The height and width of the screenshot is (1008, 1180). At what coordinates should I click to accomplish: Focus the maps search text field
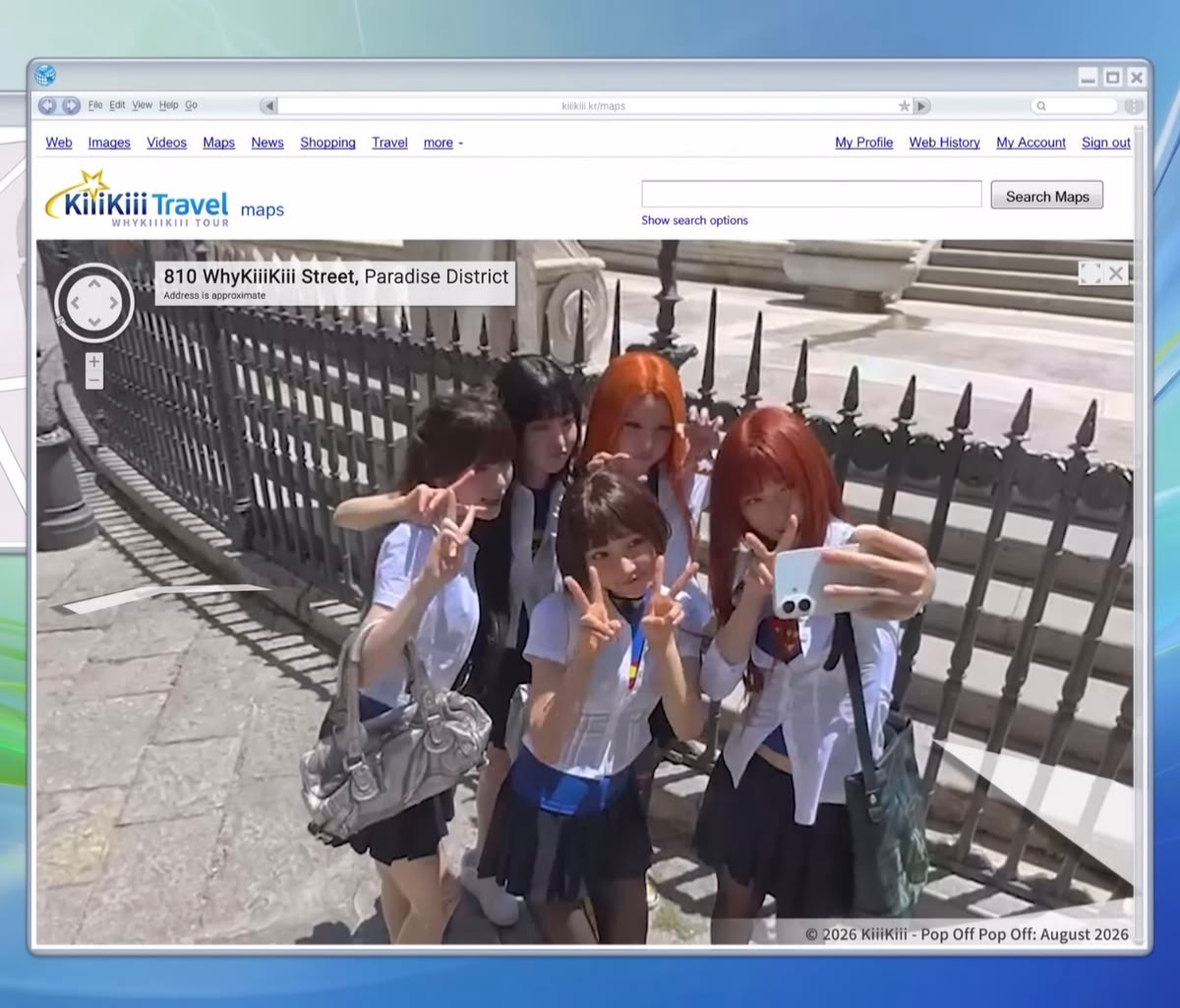click(811, 194)
